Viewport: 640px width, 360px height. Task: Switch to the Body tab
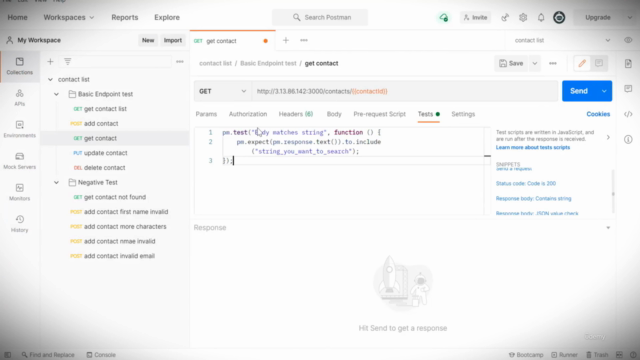pyautogui.click(x=334, y=114)
